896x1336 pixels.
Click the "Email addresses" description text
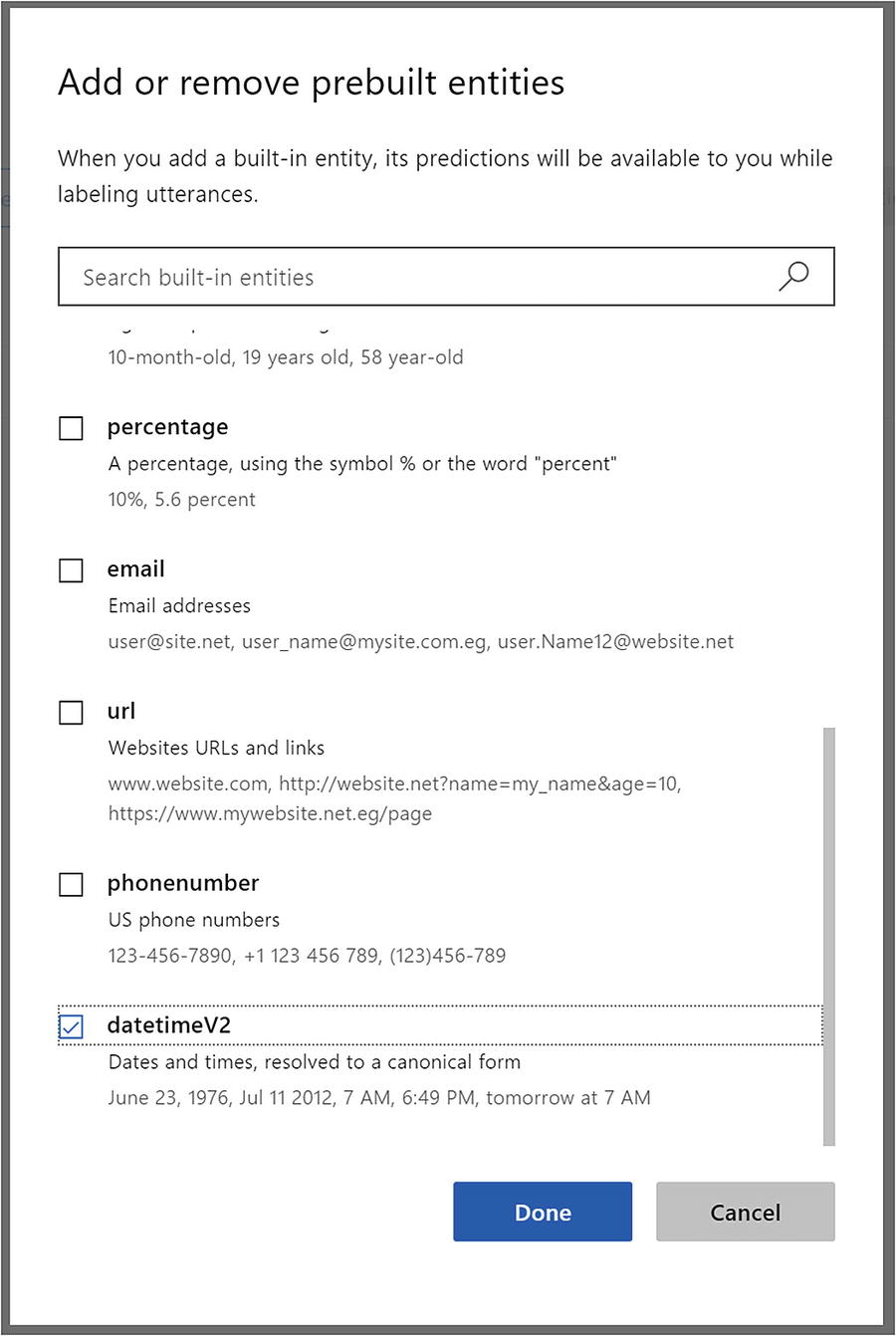[179, 605]
